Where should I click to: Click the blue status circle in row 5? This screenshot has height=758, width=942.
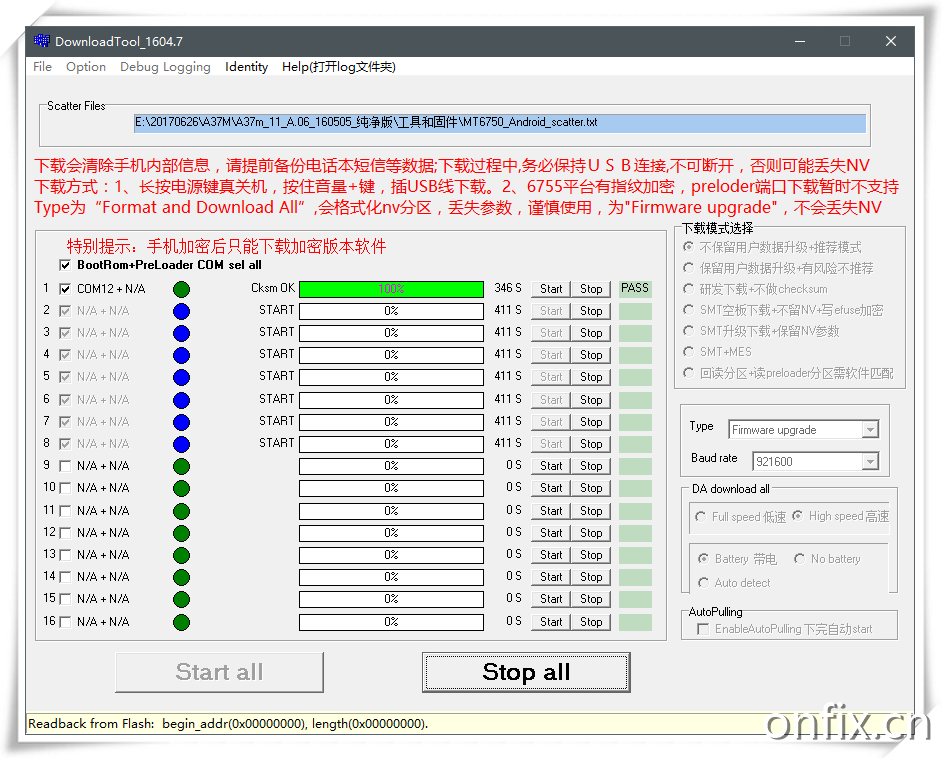pos(181,377)
